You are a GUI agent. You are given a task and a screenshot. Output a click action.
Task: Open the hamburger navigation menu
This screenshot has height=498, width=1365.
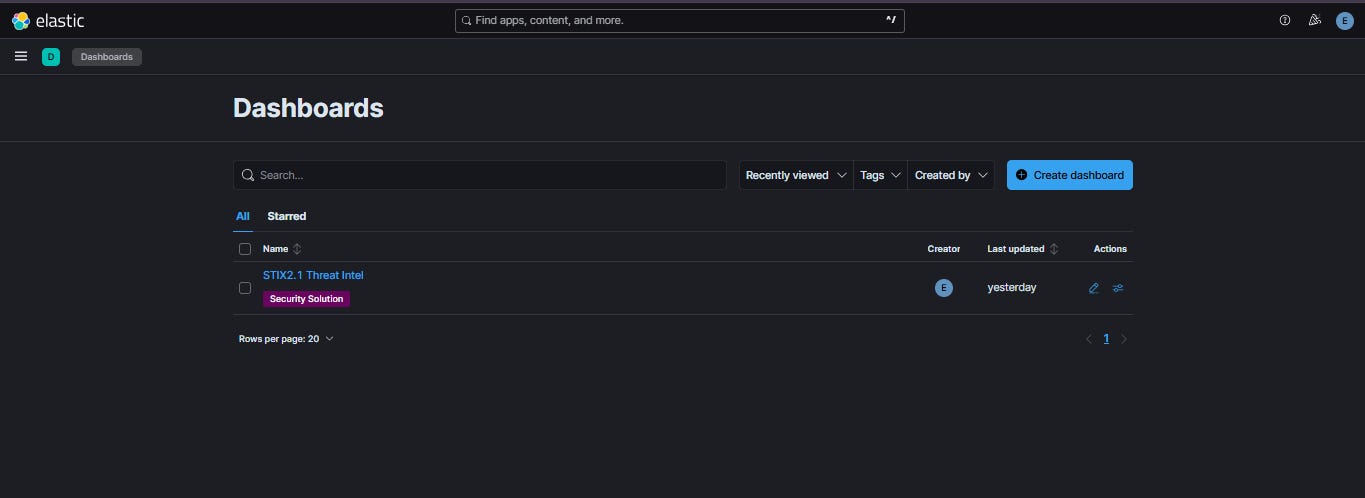[x=21, y=57]
